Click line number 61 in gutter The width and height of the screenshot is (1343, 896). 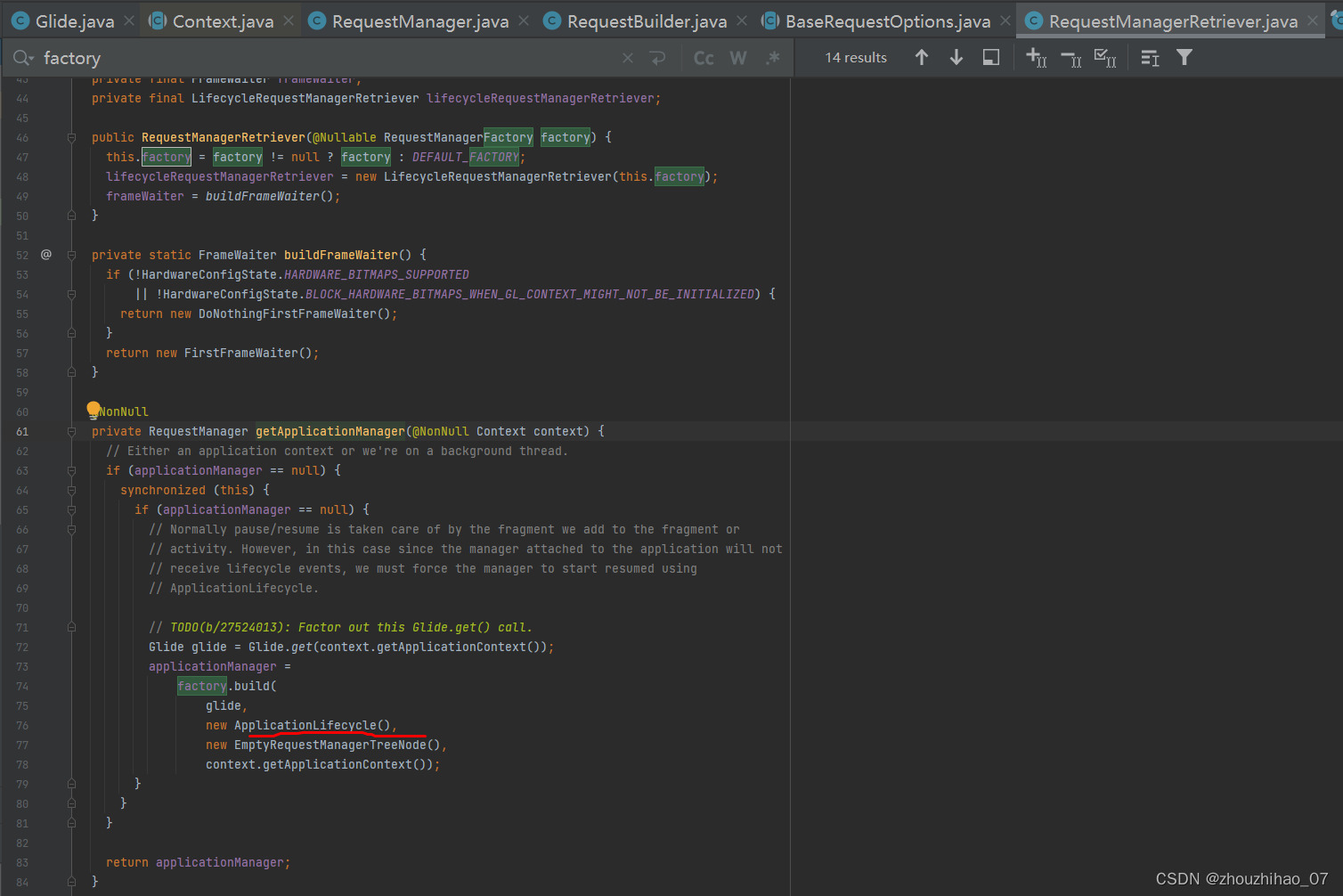tap(22, 431)
